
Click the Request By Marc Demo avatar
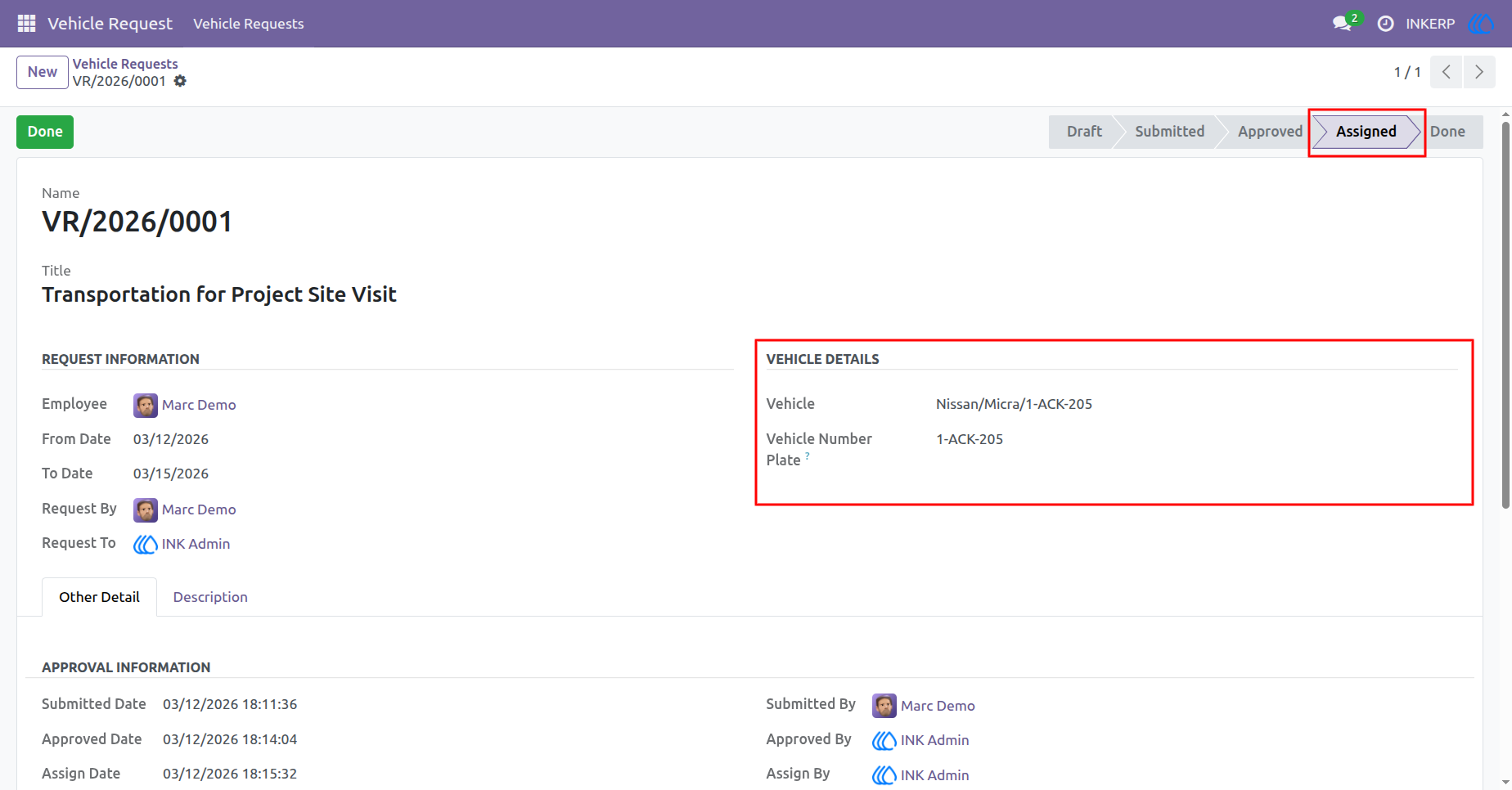(x=146, y=509)
